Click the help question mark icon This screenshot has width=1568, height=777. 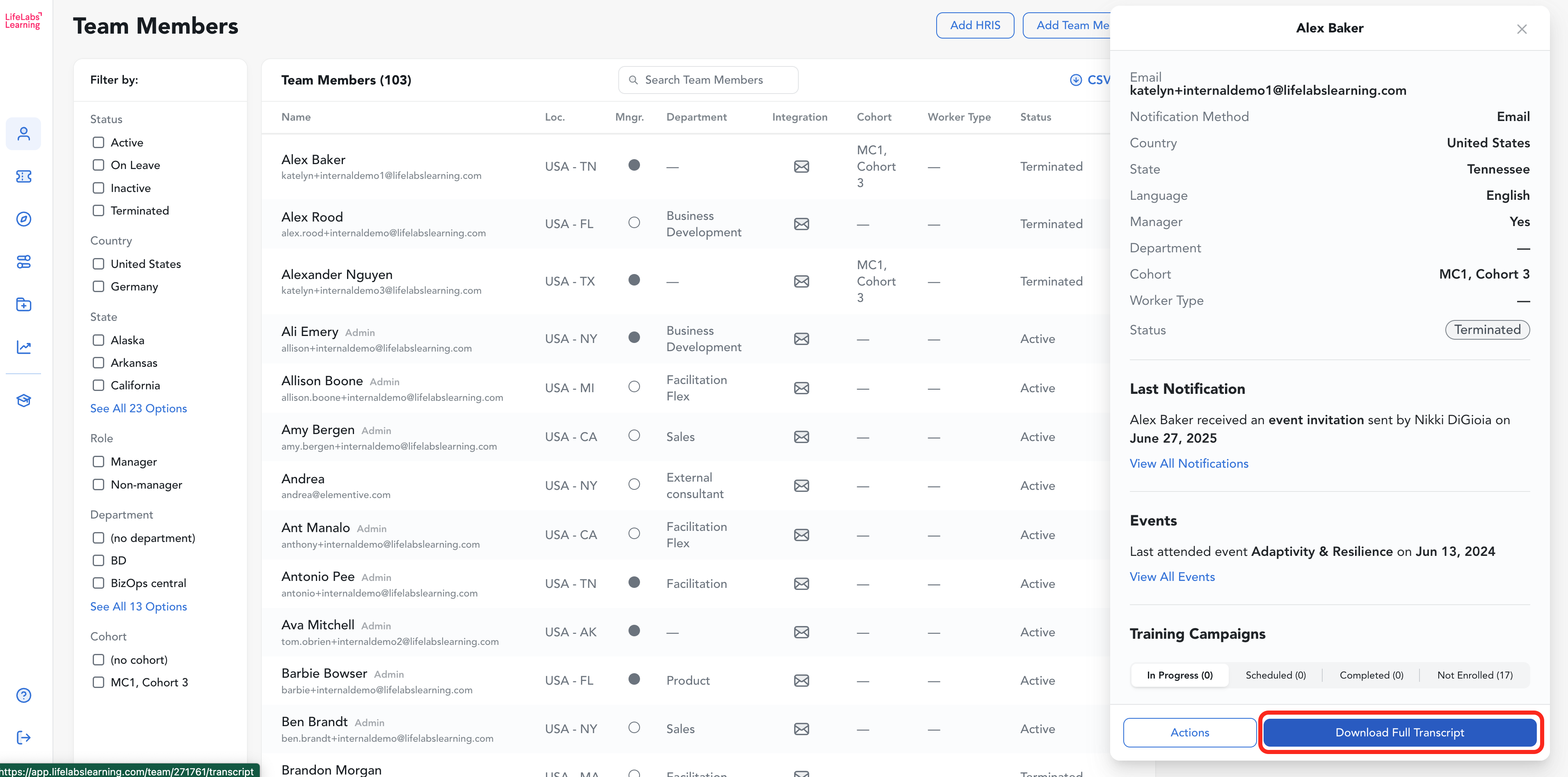point(24,695)
